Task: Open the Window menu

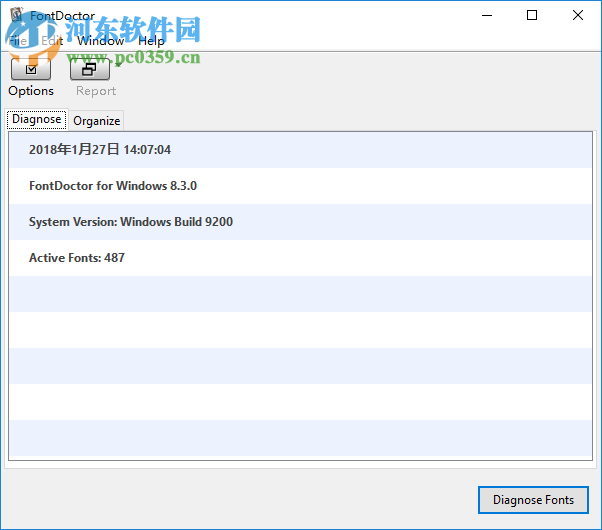Action: point(101,41)
